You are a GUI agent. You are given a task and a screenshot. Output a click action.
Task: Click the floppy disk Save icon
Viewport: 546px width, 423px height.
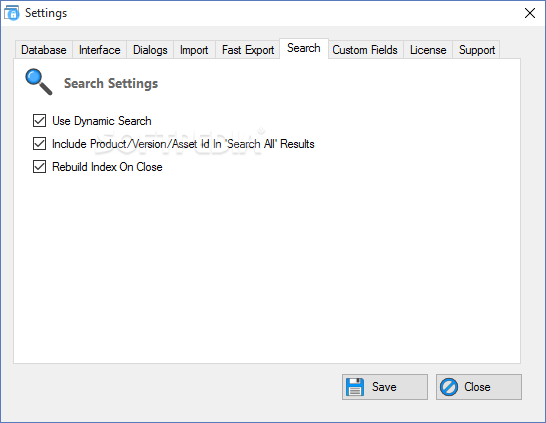click(x=355, y=387)
